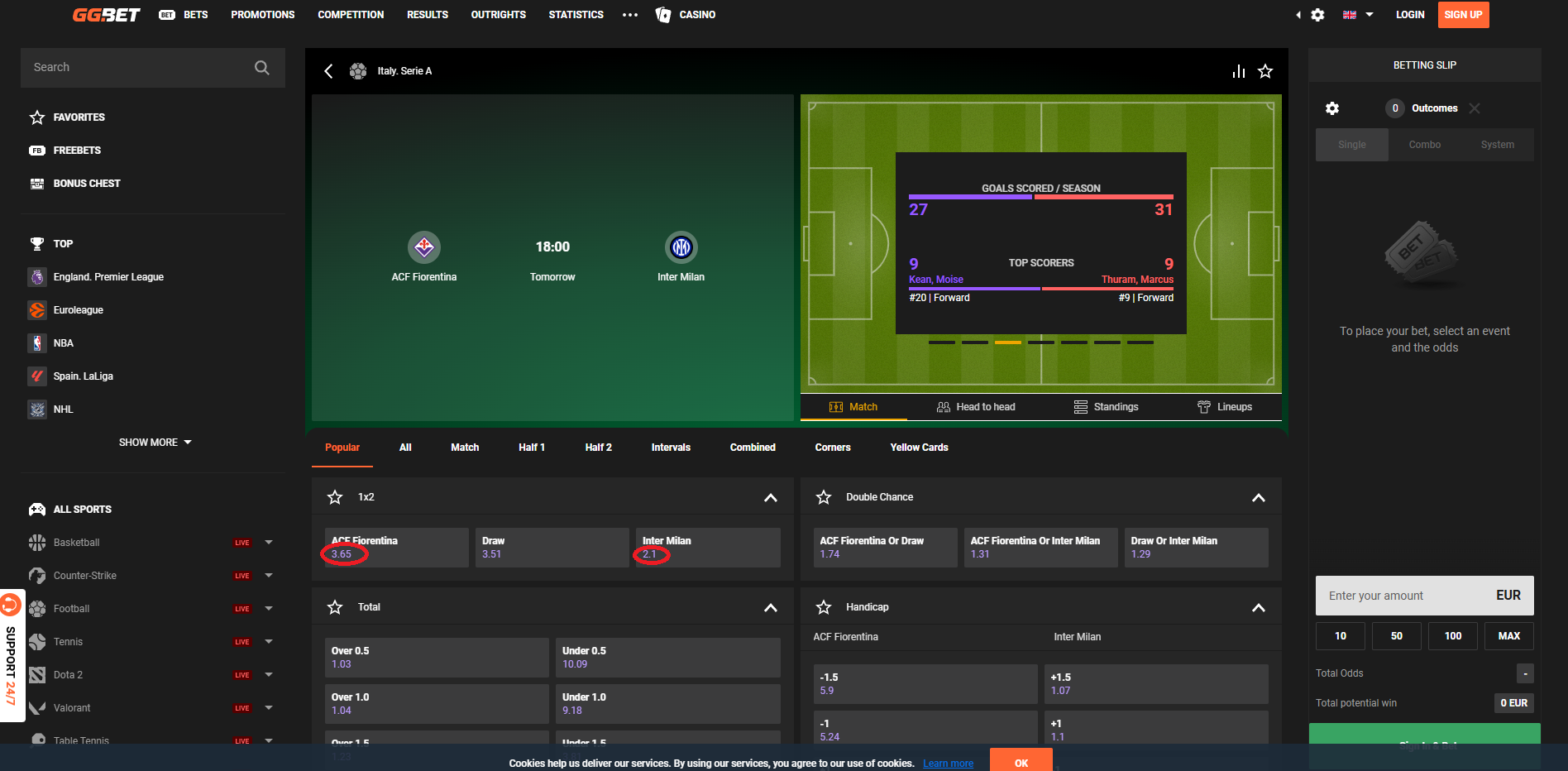The height and width of the screenshot is (771, 1568).
Task: Select third slide indicator on stats widget
Action: click(1008, 342)
